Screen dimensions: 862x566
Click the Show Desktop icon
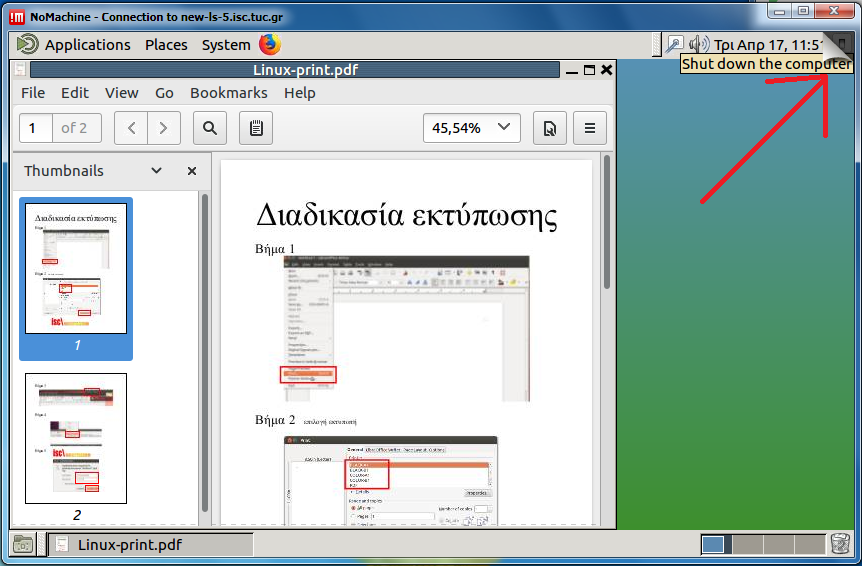point(22,544)
